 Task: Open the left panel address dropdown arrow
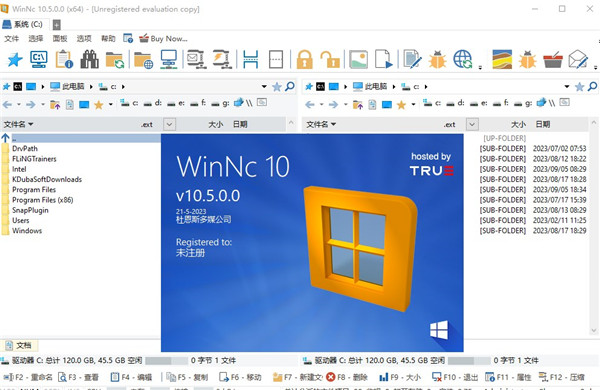264,86
